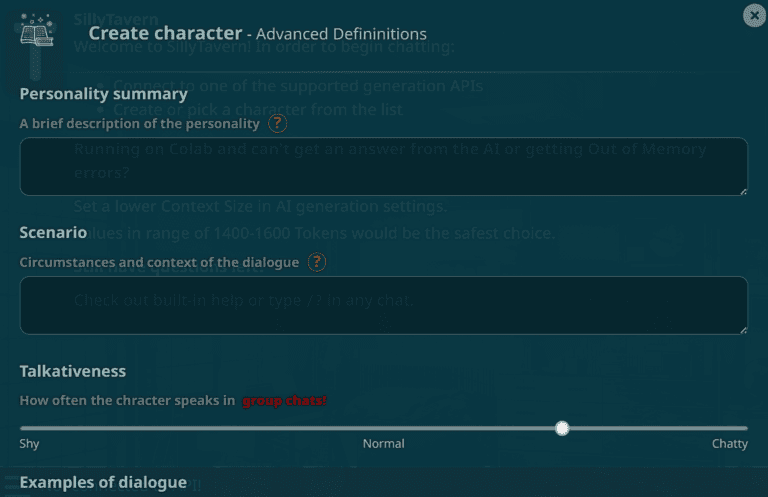Open the red group chats link

pyautogui.click(x=284, y=401)
